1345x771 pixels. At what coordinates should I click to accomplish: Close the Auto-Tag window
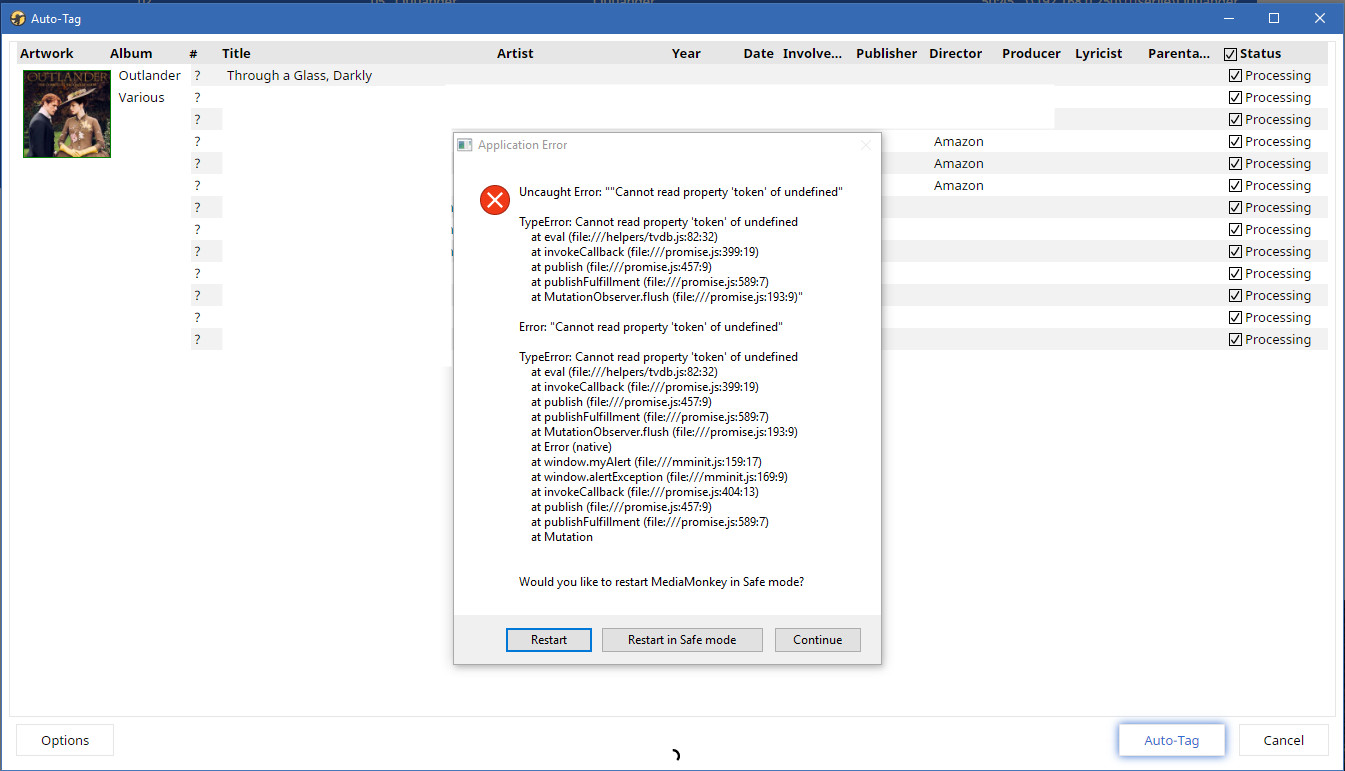(x=1319, y=18)
